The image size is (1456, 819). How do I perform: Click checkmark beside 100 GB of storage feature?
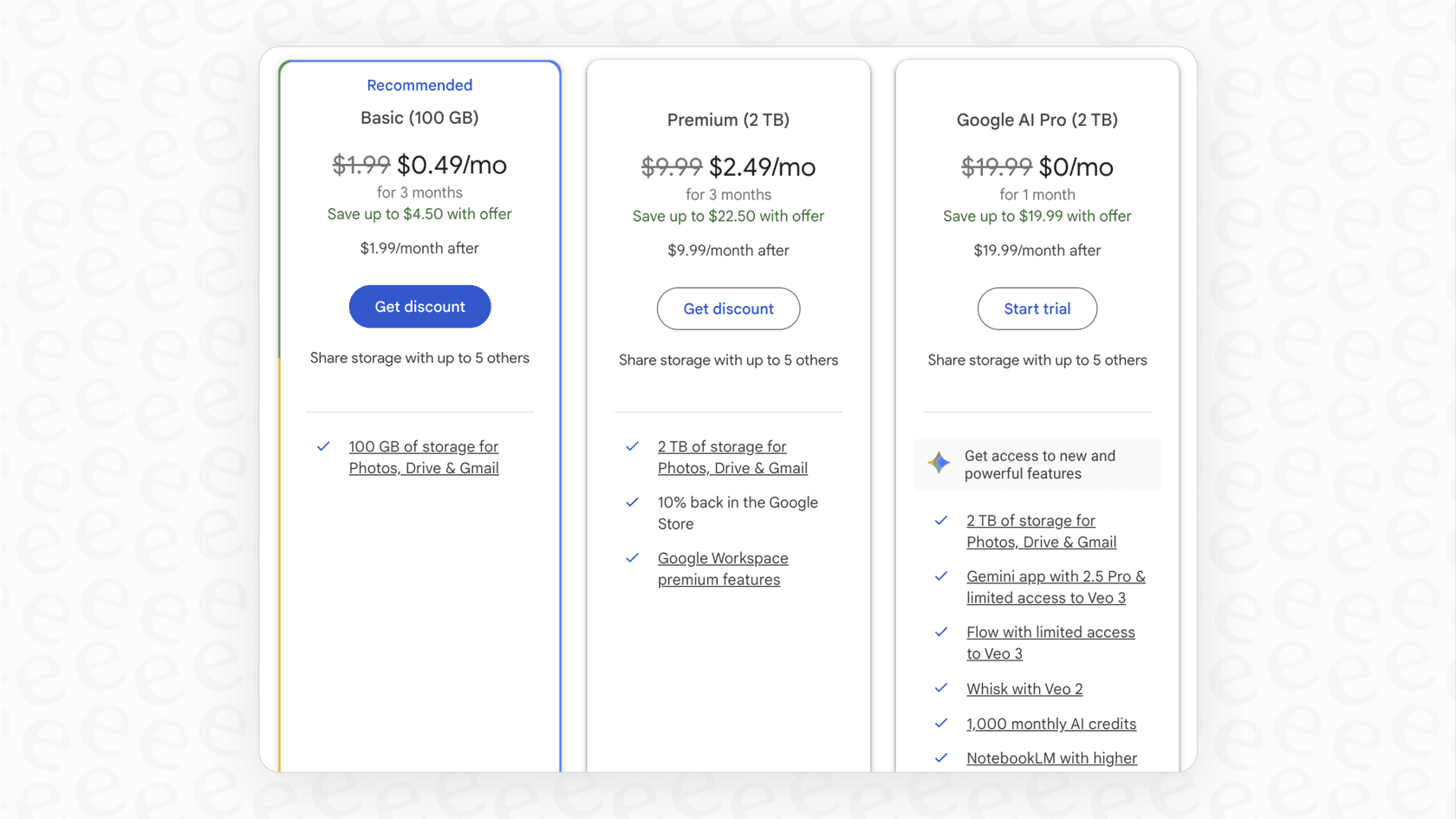pyautogui.click(x=323, y=446)
